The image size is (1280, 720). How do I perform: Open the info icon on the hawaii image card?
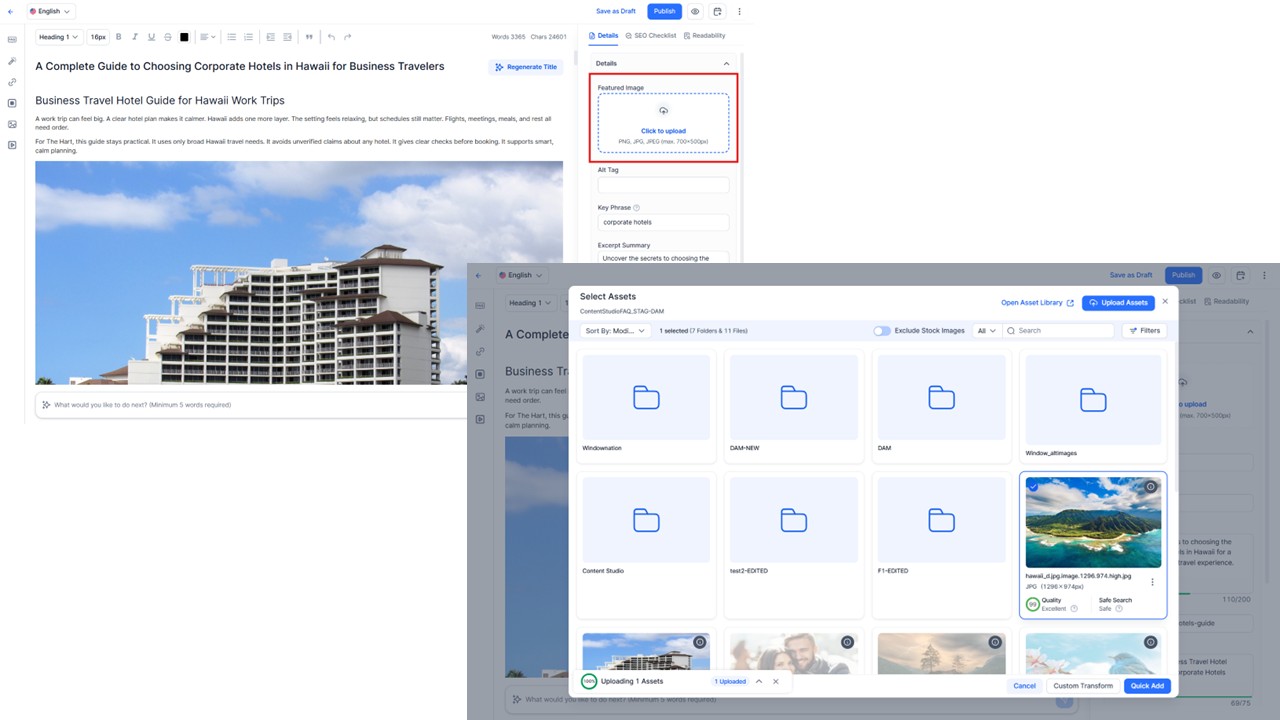pos(1151,487)
